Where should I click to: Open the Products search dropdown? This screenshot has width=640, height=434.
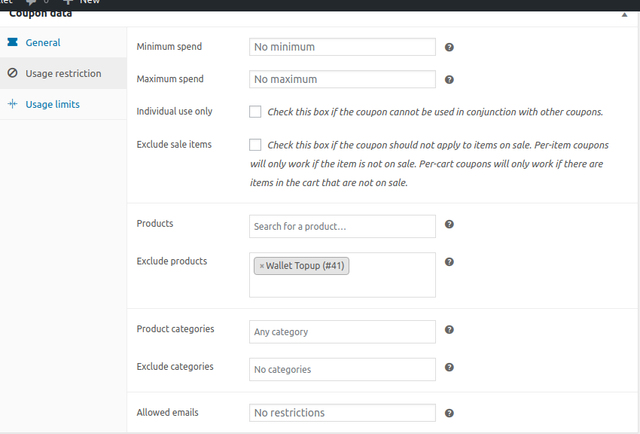pos(342,227)
